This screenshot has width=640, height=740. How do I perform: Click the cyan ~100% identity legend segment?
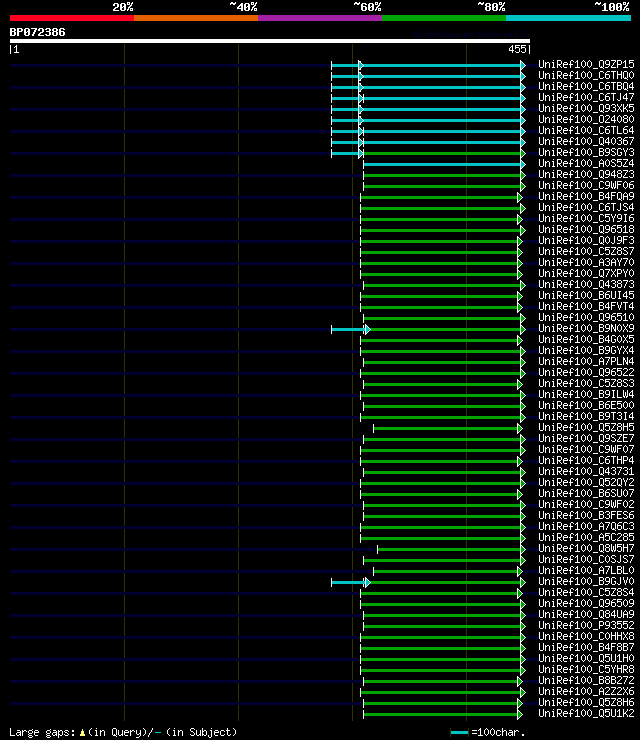(568, 18)
